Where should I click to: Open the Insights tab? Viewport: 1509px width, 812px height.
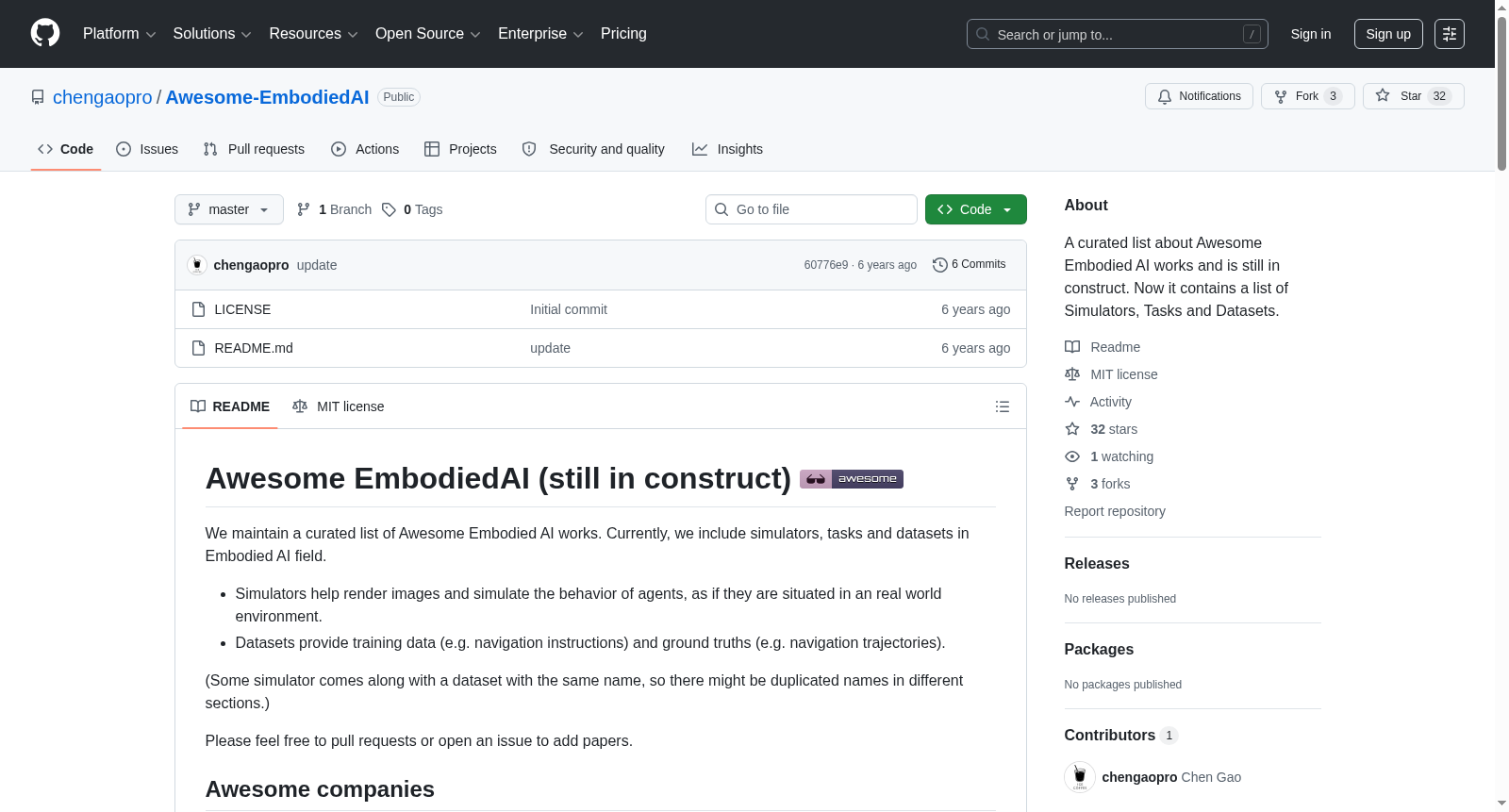click(x=727, y=149)
